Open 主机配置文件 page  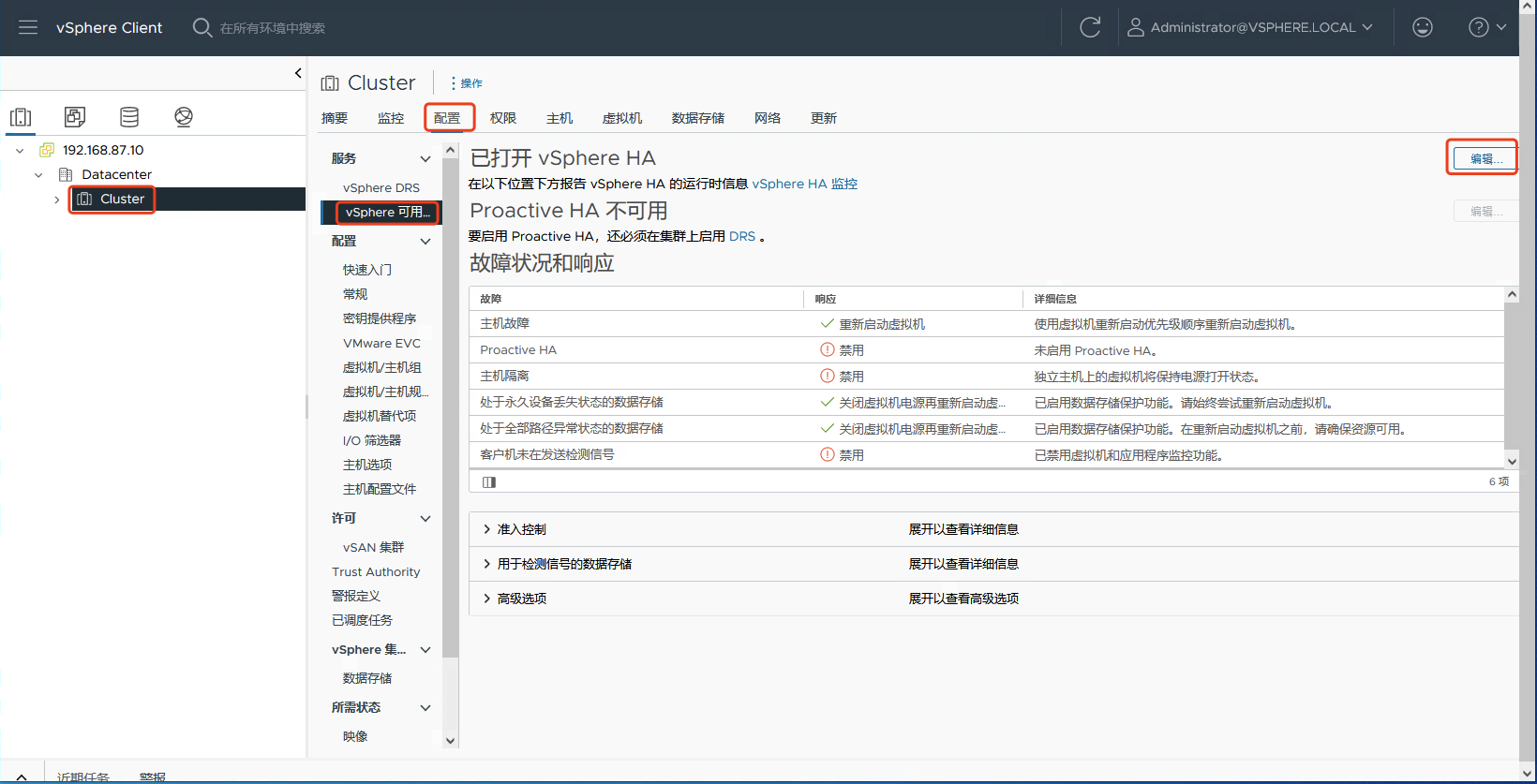[x=380, y=489]
